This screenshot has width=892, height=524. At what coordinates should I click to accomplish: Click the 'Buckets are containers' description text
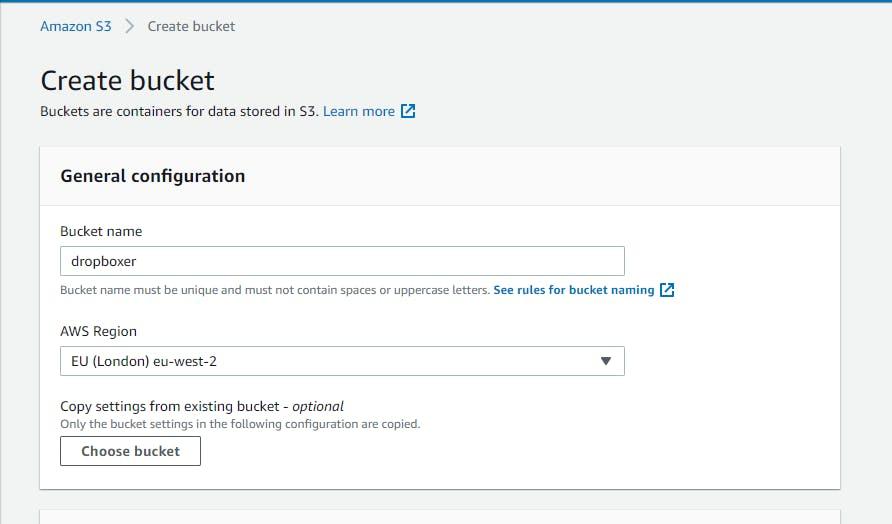click(179, 111)
